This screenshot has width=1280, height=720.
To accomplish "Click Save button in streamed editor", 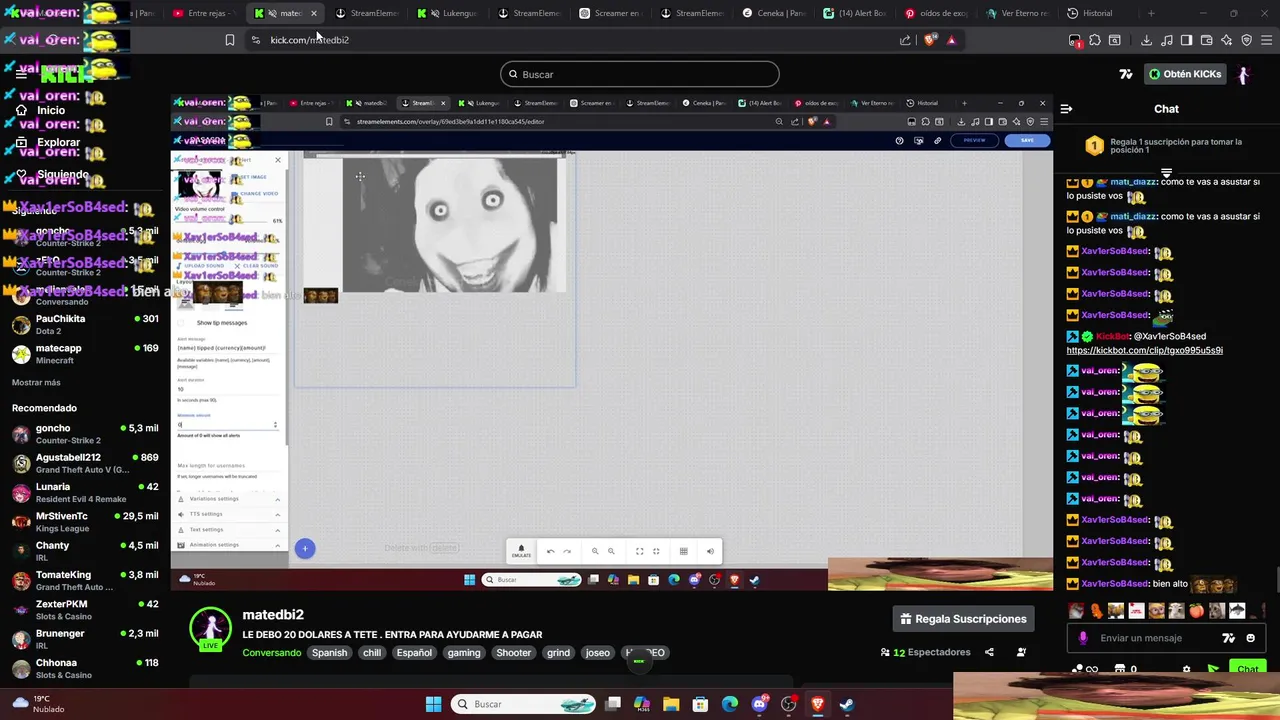I will (1027, 140).
